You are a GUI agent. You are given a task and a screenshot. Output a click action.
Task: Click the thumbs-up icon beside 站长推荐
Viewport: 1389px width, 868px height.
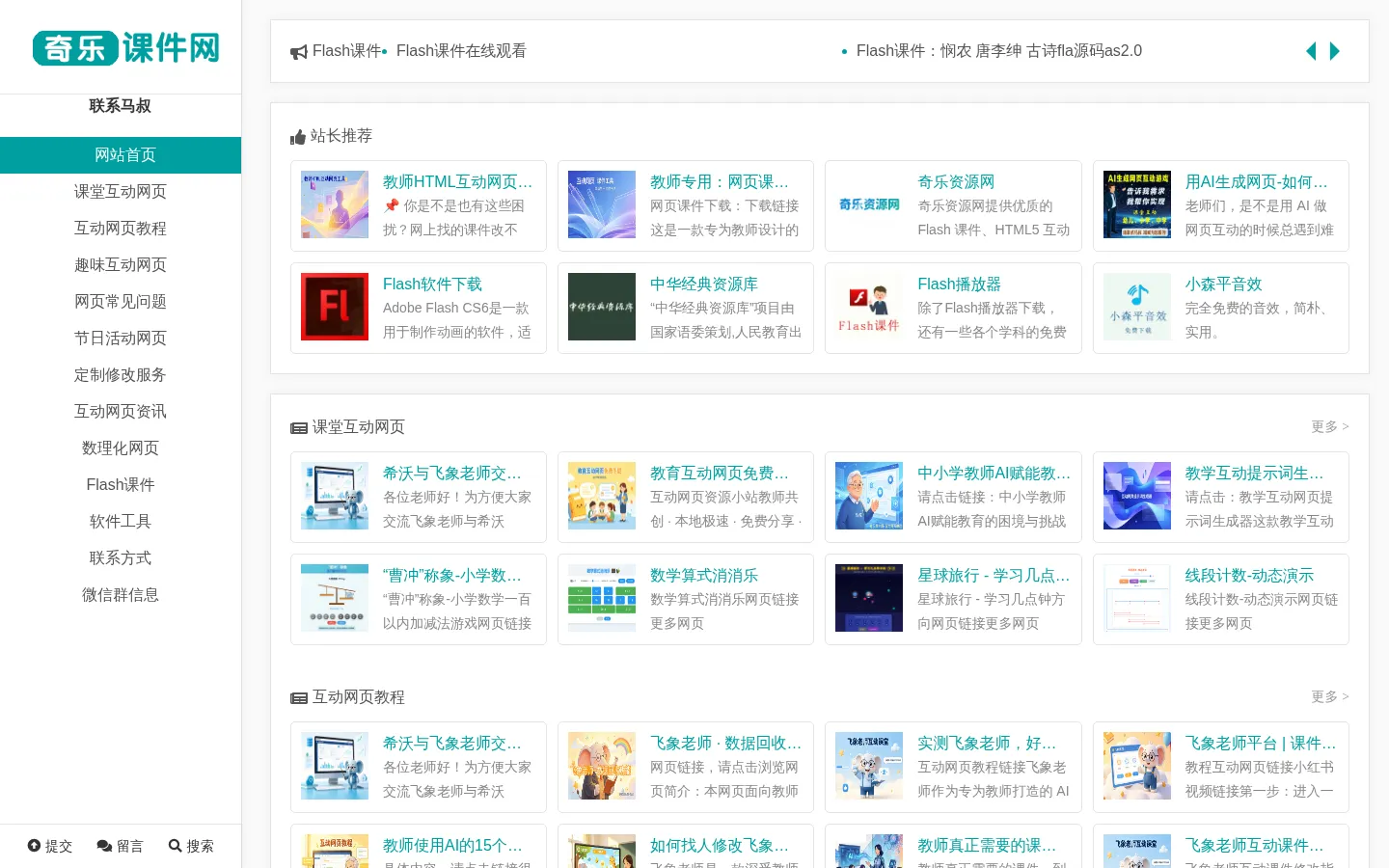298,137
